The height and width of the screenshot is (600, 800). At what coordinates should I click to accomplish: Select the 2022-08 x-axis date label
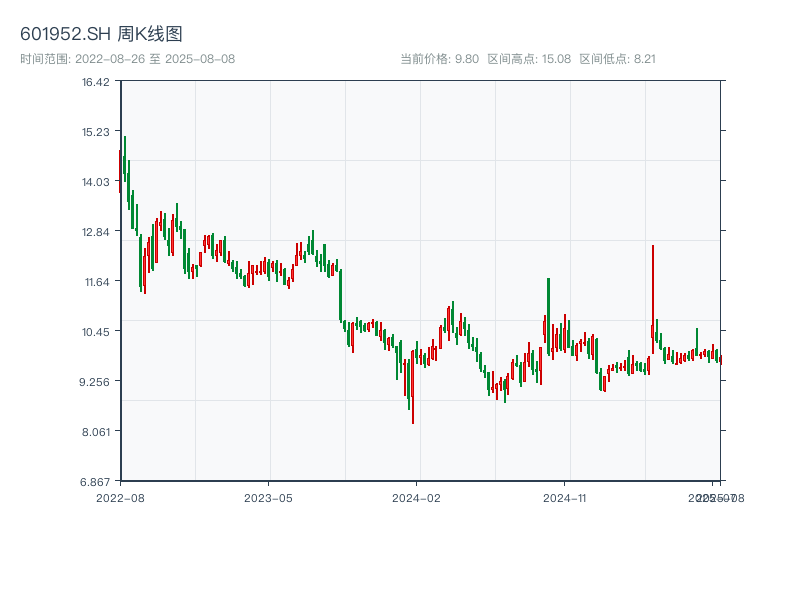click(x=120, y=497)
